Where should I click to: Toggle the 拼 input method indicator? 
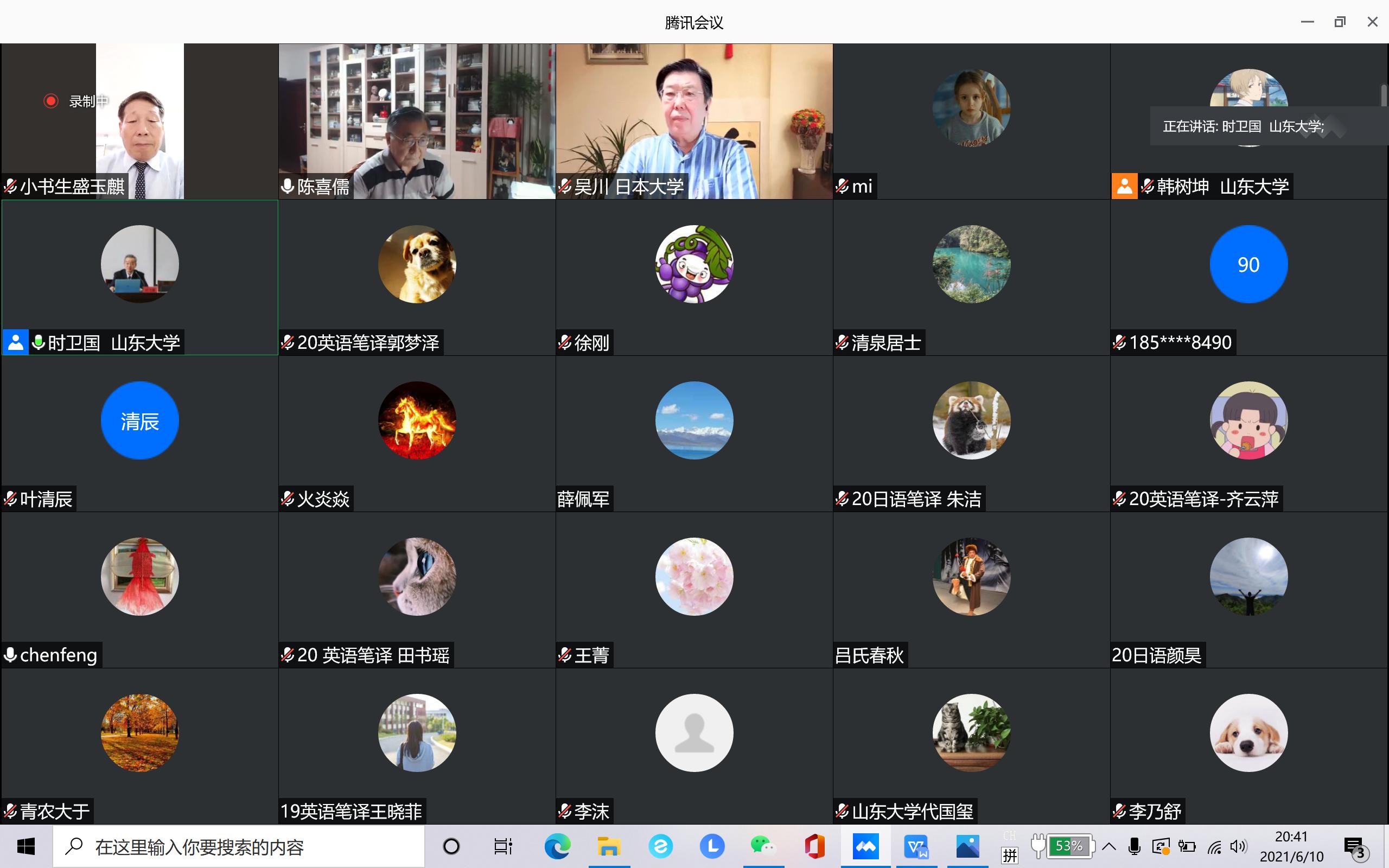click(1010, 855)
